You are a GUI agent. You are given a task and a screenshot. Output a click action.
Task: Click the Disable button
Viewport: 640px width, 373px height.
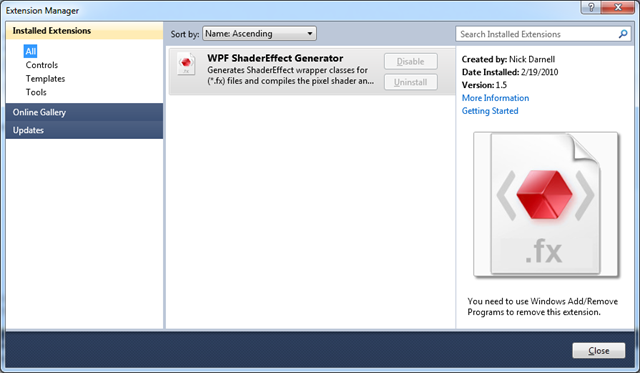(x=411, y=62)
